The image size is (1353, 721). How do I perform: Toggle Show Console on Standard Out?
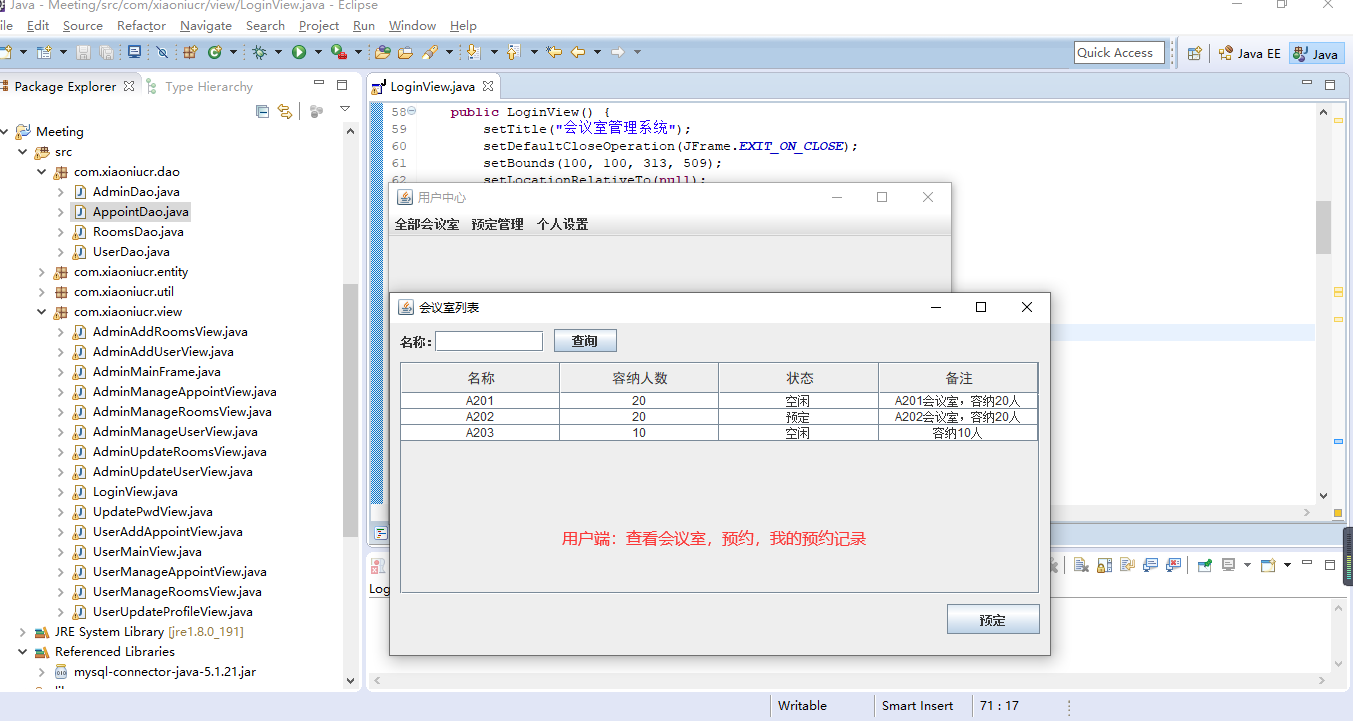1151,565
